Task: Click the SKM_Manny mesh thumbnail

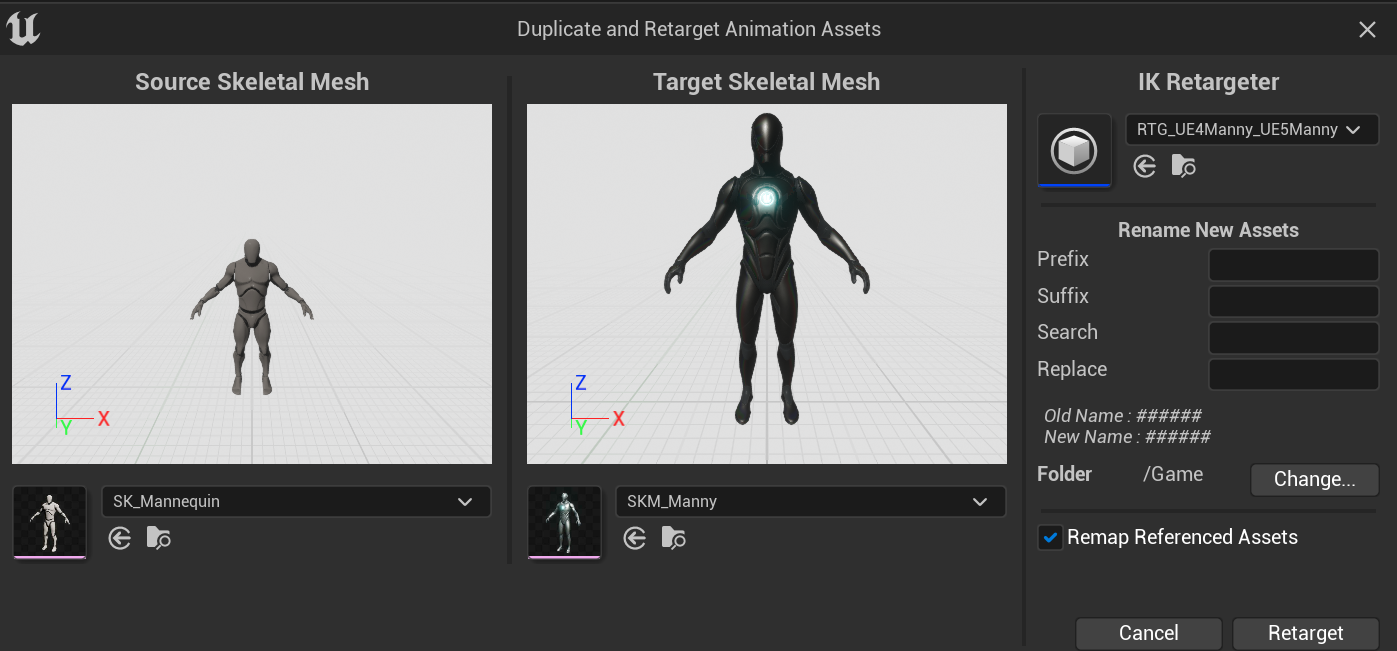Action: click(564, 522)
